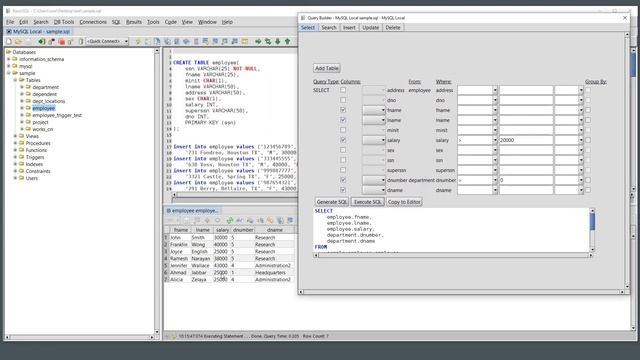Uncheck the lname column checkbox
The height and width of the screenshot is (360, 640).
pos(343,120)
